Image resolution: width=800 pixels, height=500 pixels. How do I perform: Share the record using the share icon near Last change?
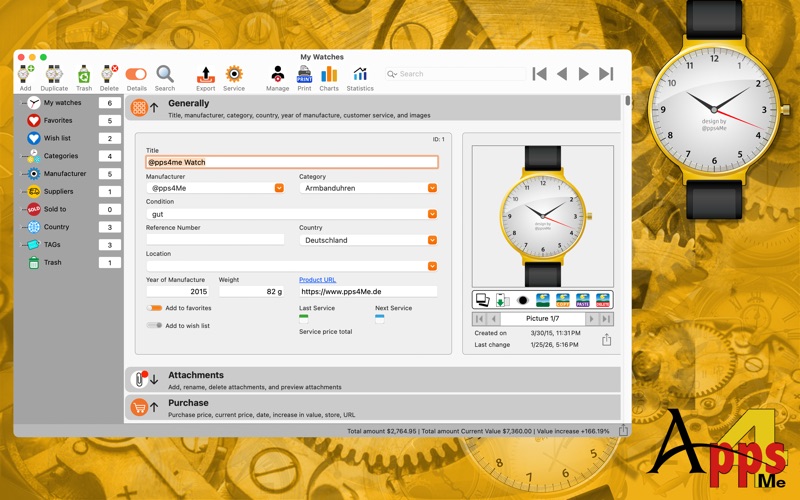pos(606,339)
